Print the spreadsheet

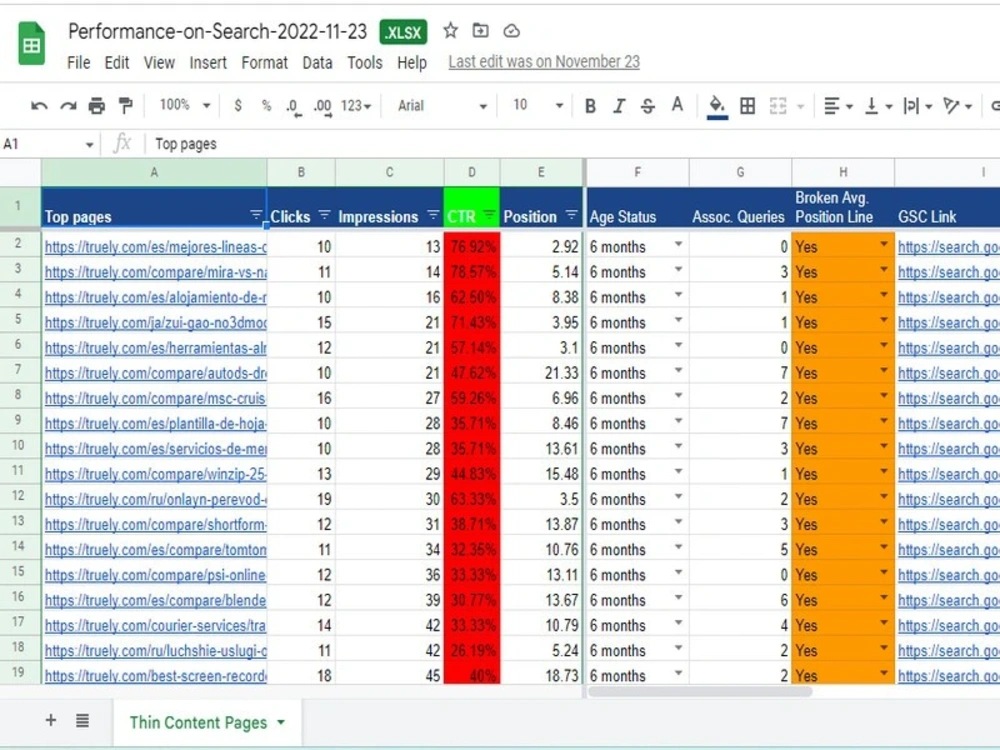tap(97, 106)
